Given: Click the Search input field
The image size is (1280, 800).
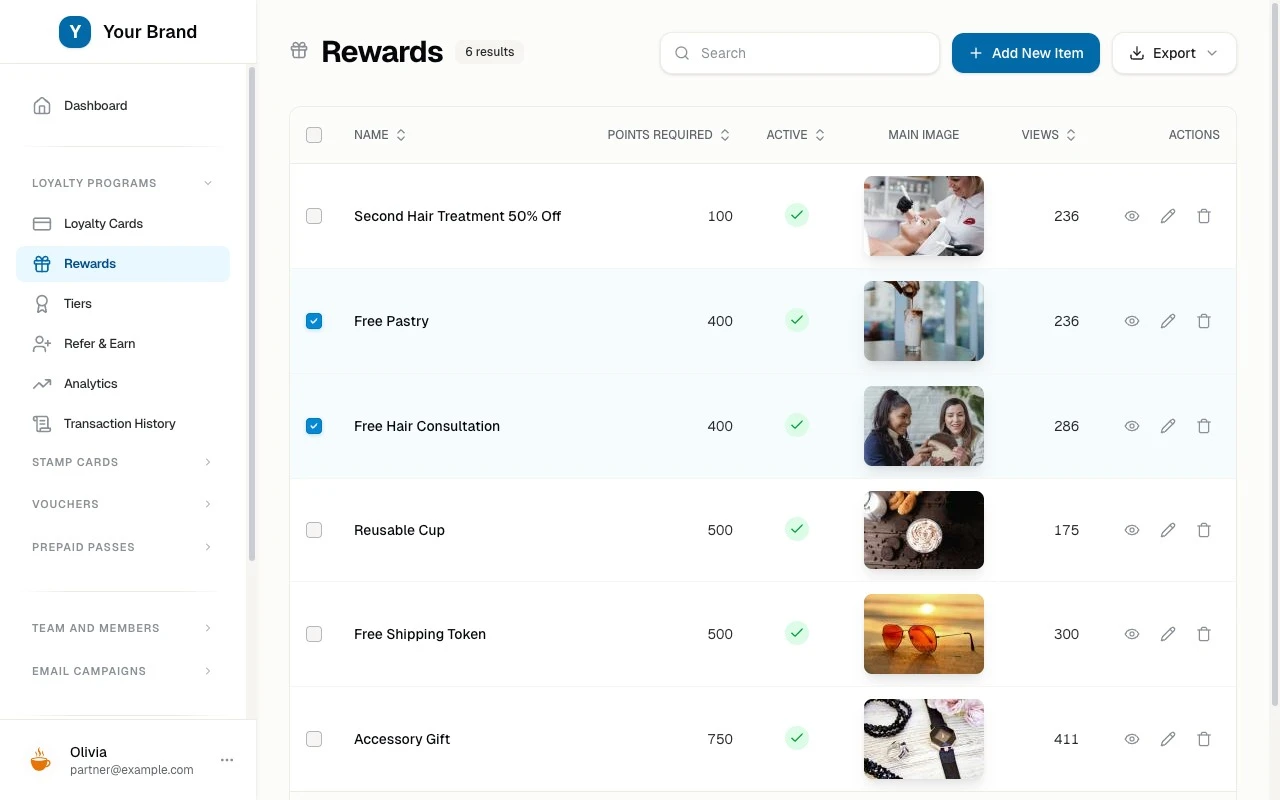Looking at the screenshot, I should 800,53.
